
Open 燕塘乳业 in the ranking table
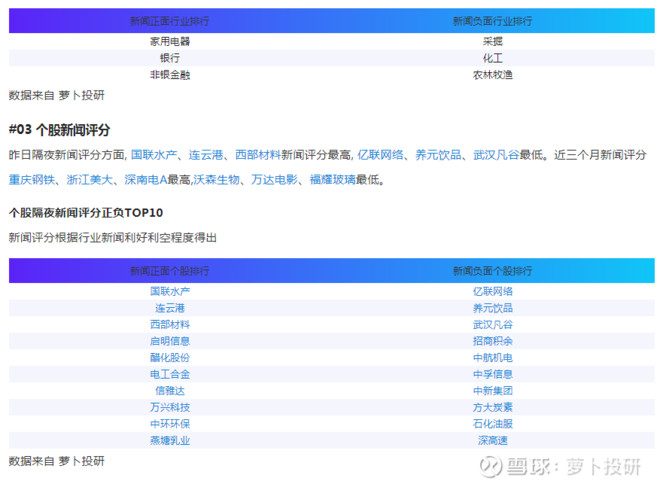170,441
